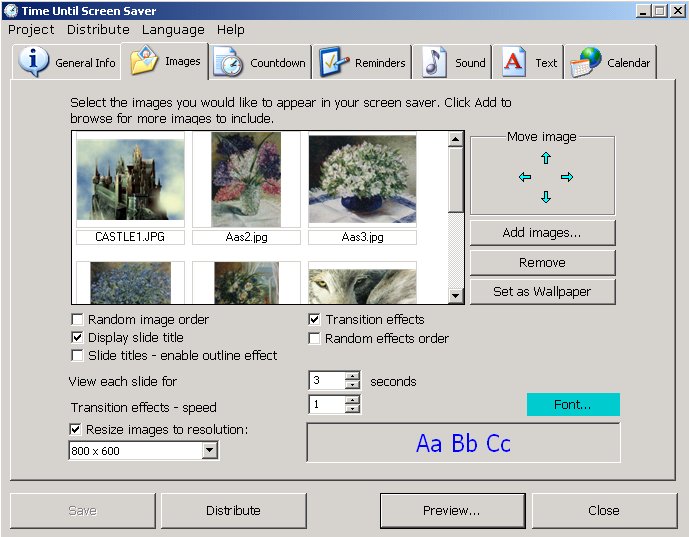Click the CASTLE1.JPG file name label

click(x=130, y=237)
